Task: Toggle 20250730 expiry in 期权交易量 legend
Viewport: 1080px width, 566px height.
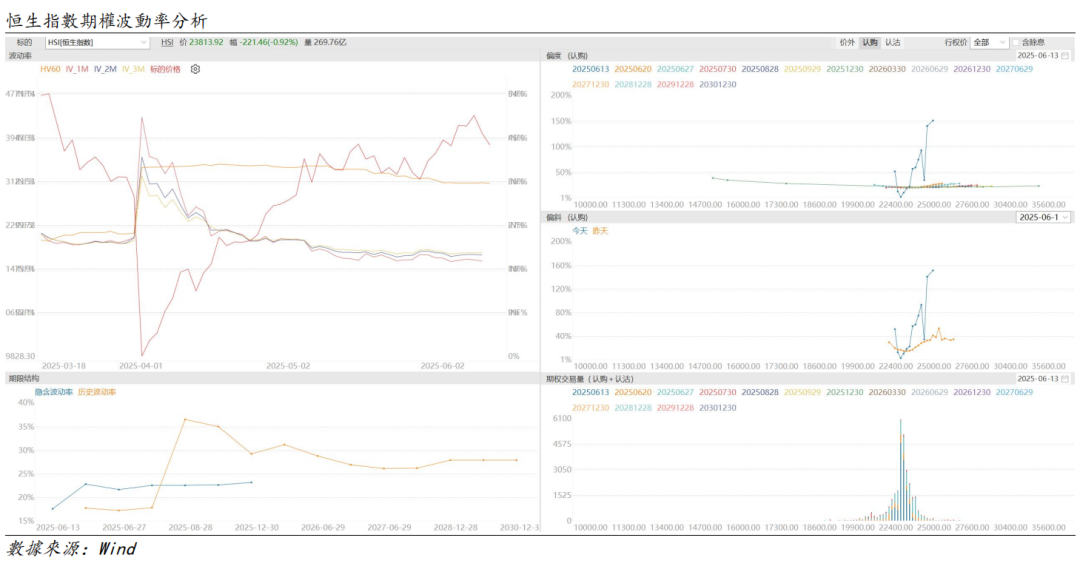Action: 718,392
